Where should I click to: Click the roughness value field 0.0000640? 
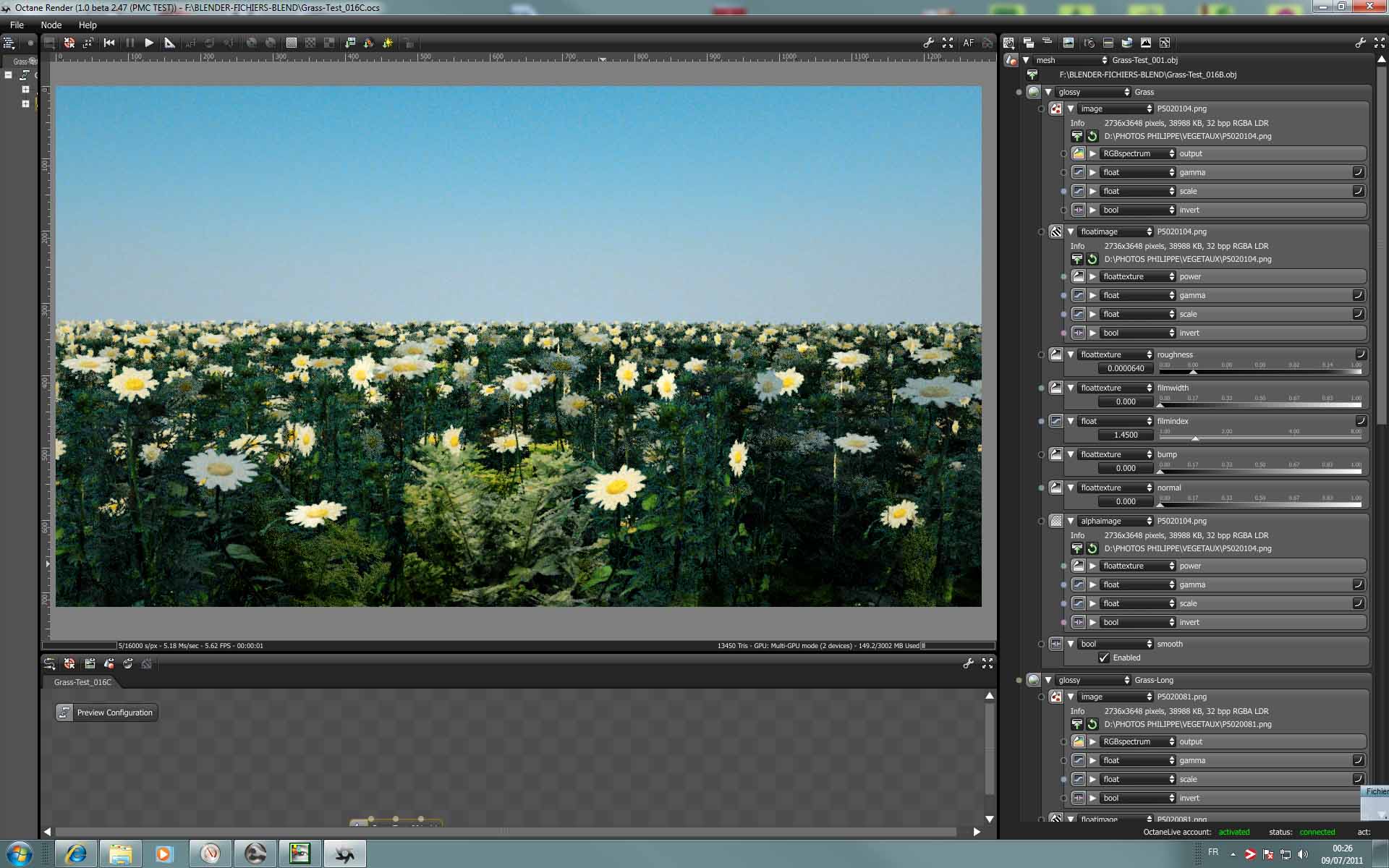click(1126, 368)
